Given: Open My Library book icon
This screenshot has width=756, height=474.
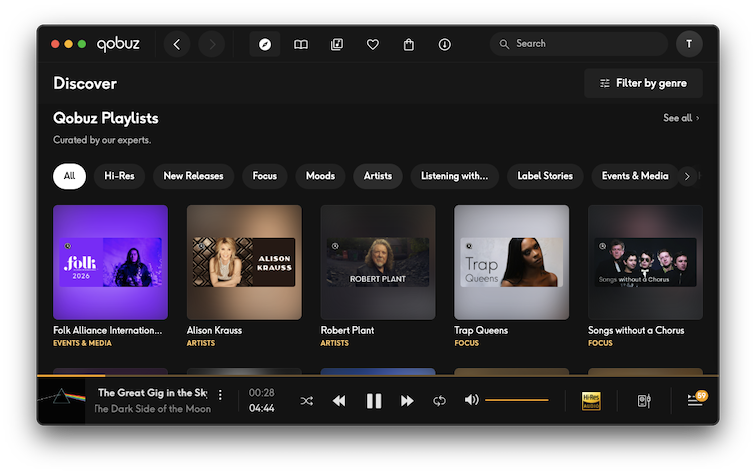Looking at the screenshot, I should click(x=300, y=44).
